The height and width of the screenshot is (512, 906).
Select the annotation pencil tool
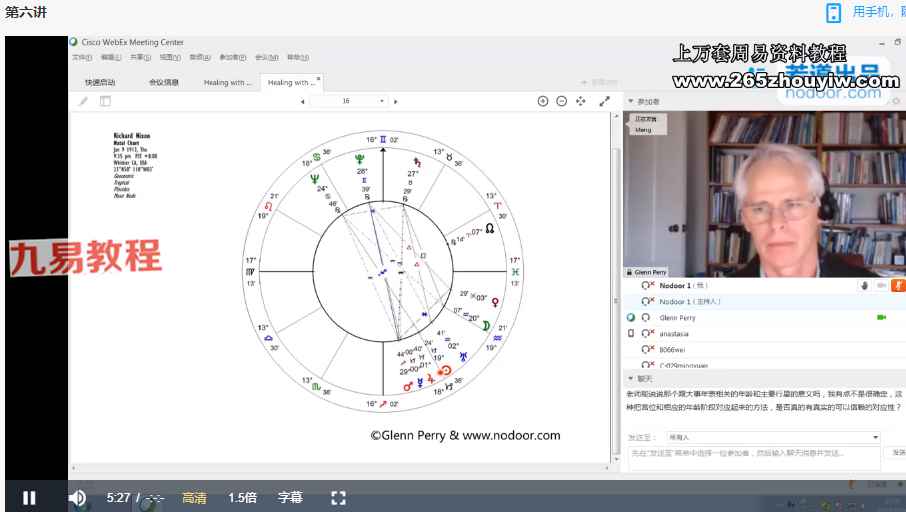(x=84, y=101)
